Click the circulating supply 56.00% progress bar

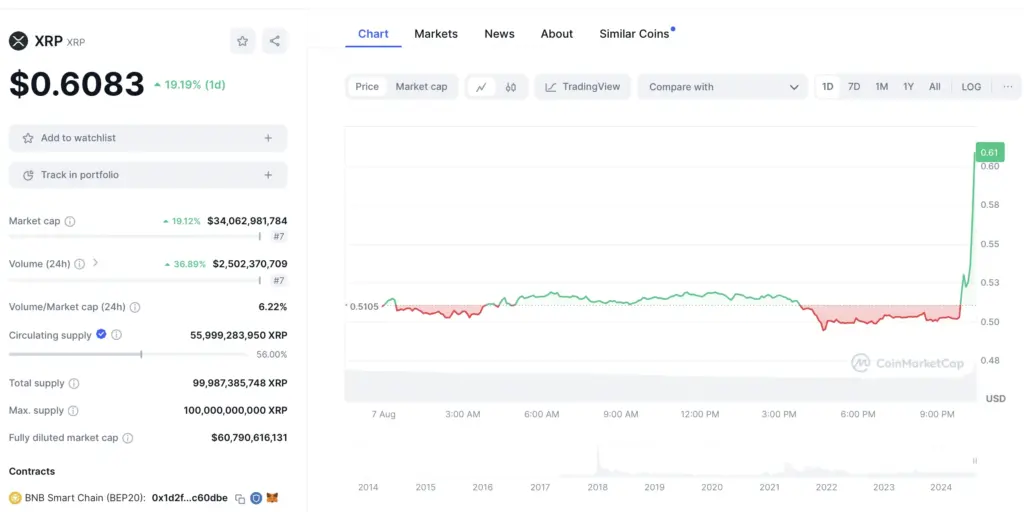[128, 355]
